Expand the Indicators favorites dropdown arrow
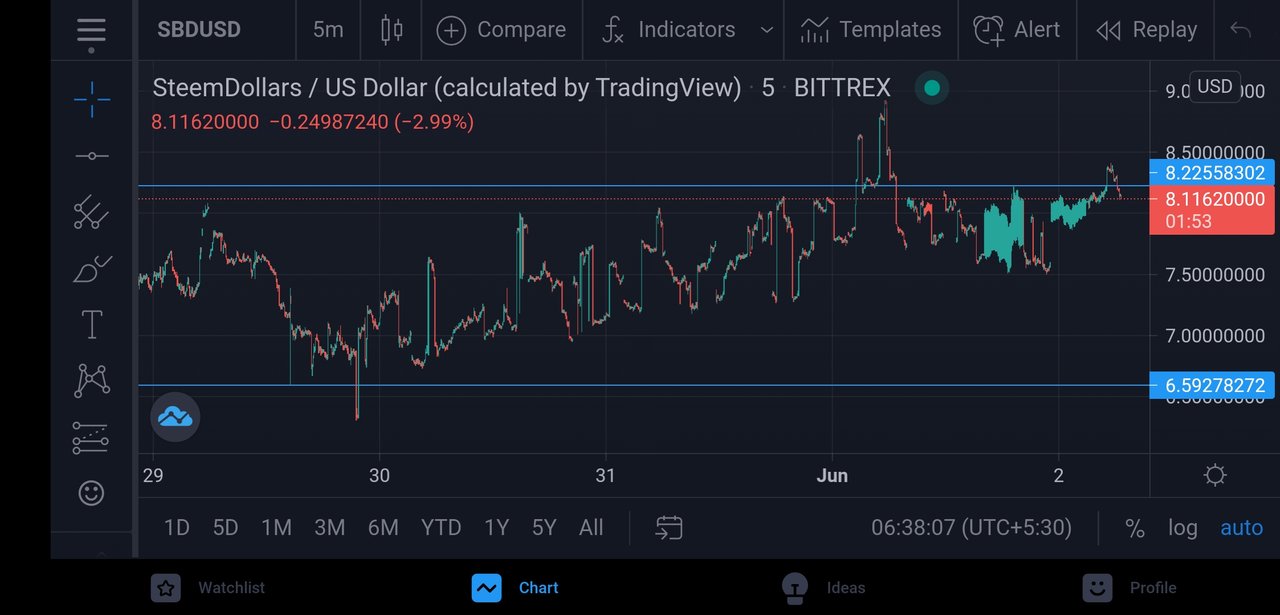This screenshot has width=1280, height=615. click(x=767, y=30)
